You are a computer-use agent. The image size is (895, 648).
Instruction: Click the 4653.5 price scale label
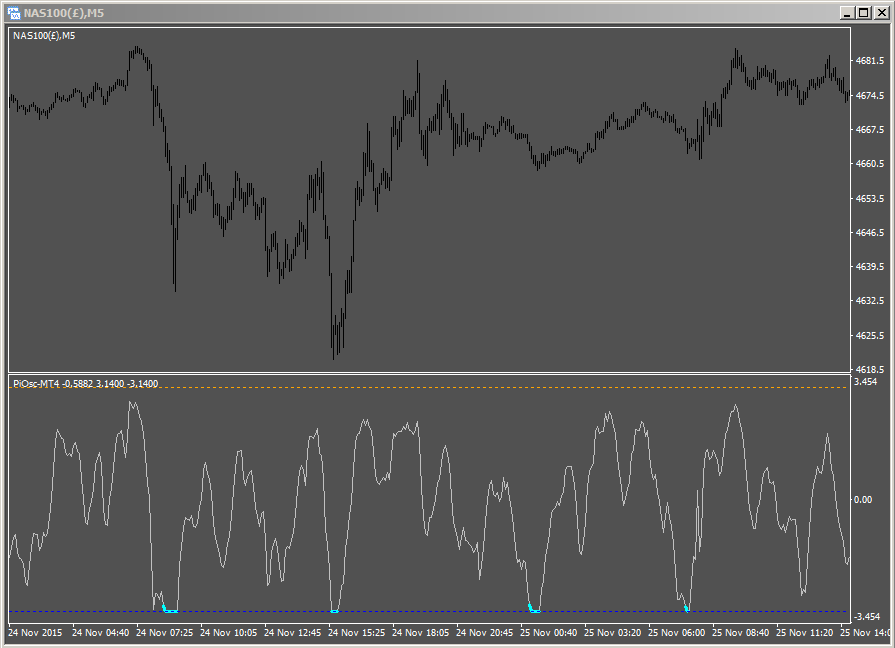[x=868, y=198]
